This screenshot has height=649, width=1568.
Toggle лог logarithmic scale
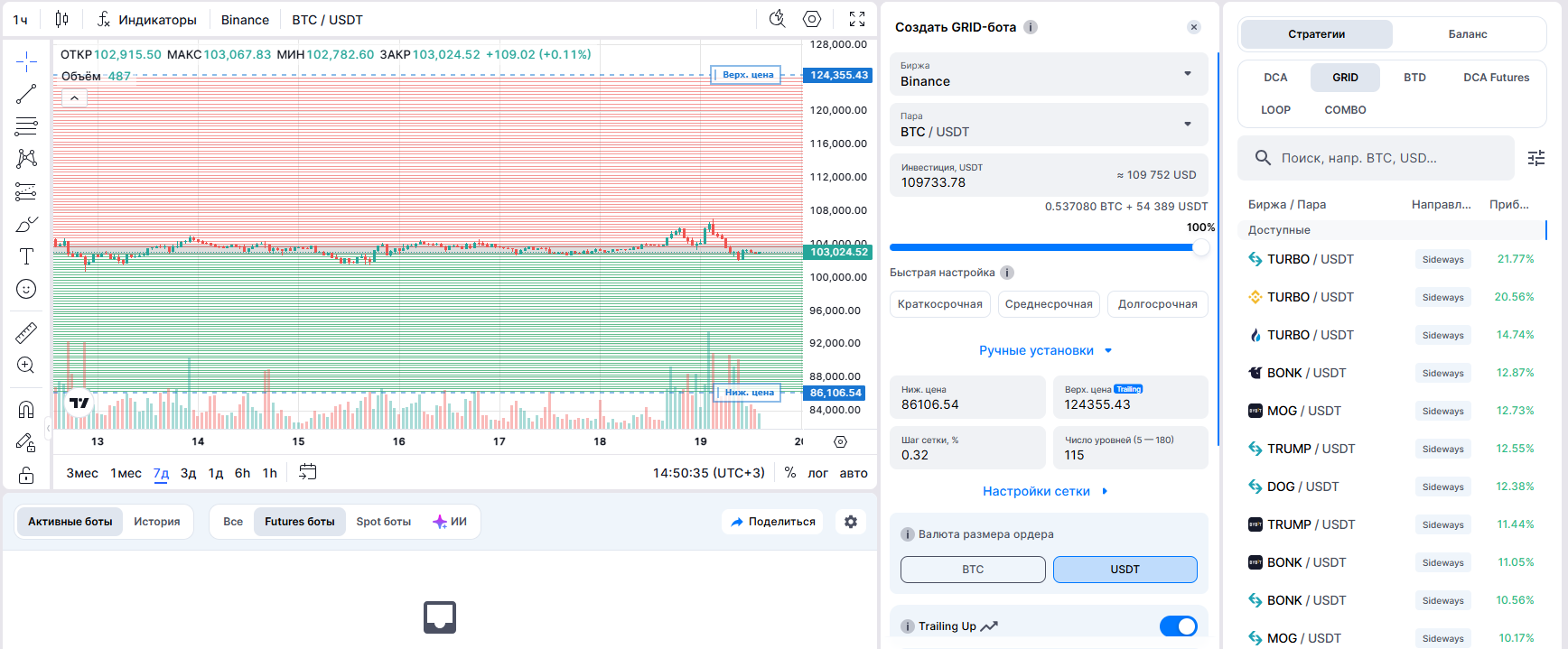pyautogui.click(x=818, y=473)
